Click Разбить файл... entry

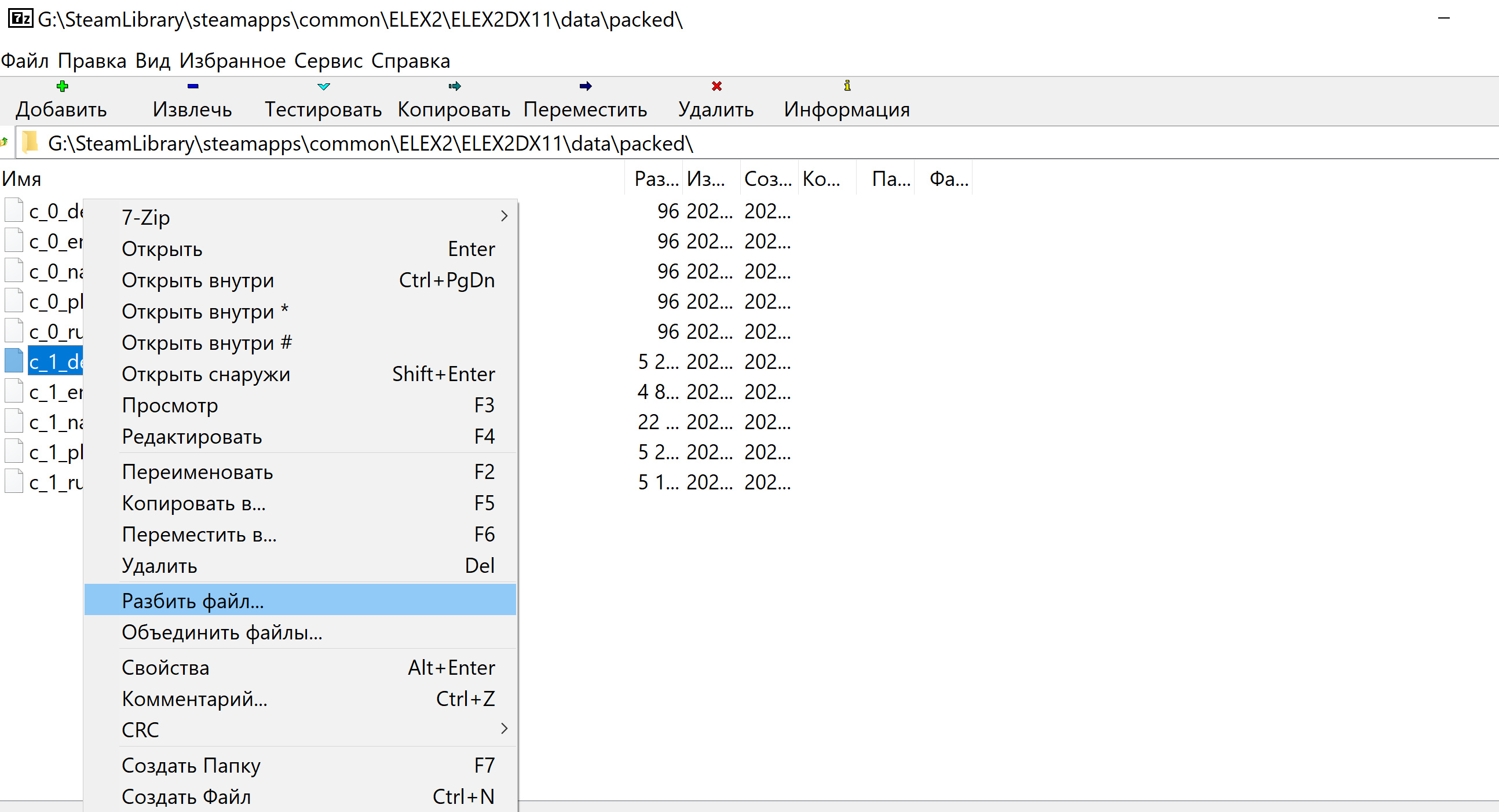[x=300, y=600]
